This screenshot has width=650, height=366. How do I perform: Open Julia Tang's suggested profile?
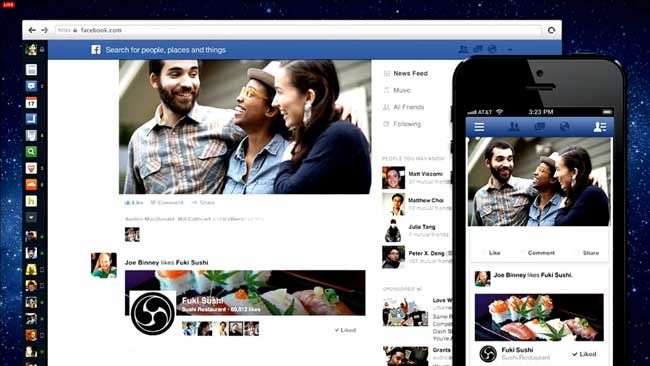(422, 227)
